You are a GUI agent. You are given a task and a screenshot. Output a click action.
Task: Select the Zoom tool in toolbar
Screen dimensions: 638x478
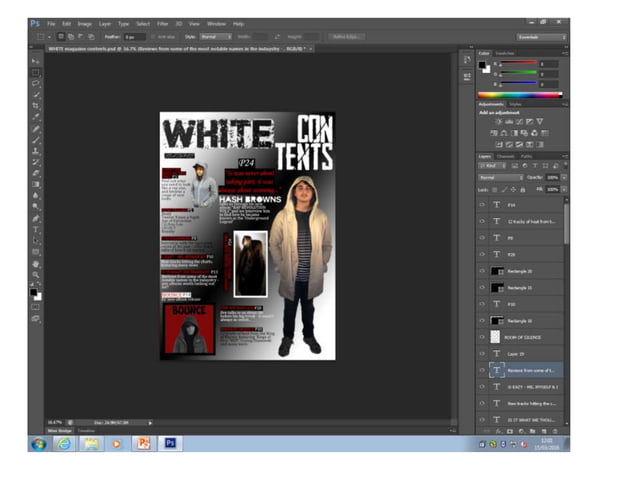click(x=36, y=274)
